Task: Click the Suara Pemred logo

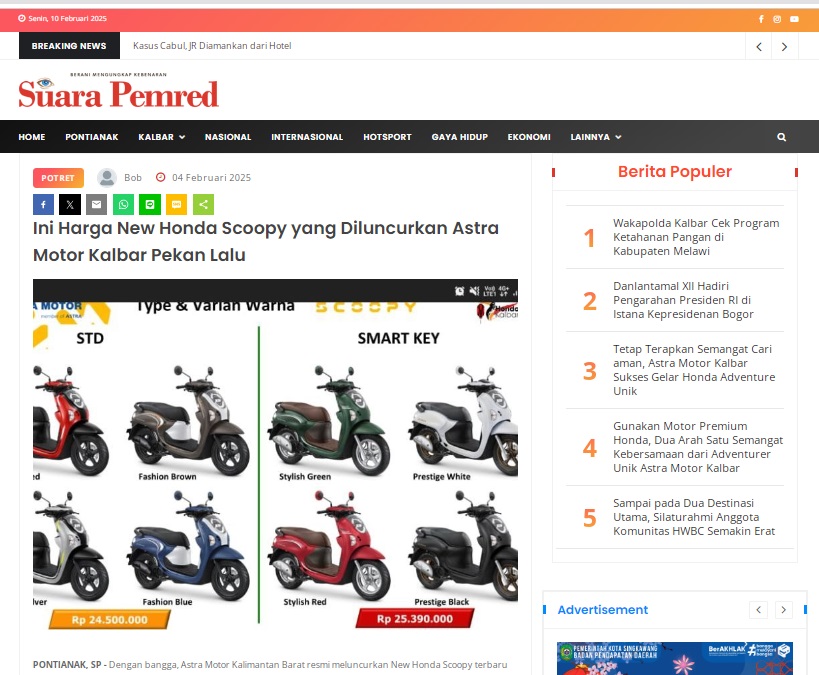Action: [x=119, y=90]
